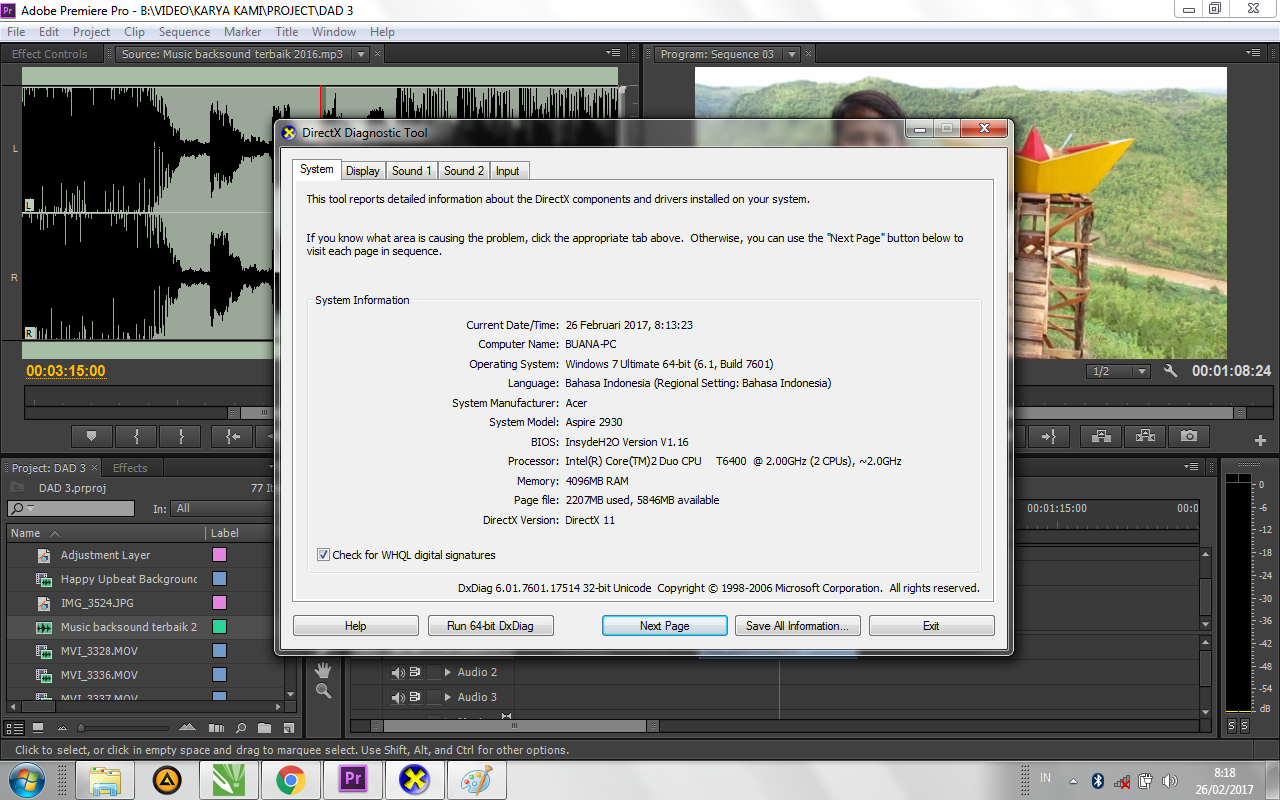This screenshot has height=800, width=1280.
Task: Mute the Audio 3 track speaker toggle
Action: pos(398,697)
